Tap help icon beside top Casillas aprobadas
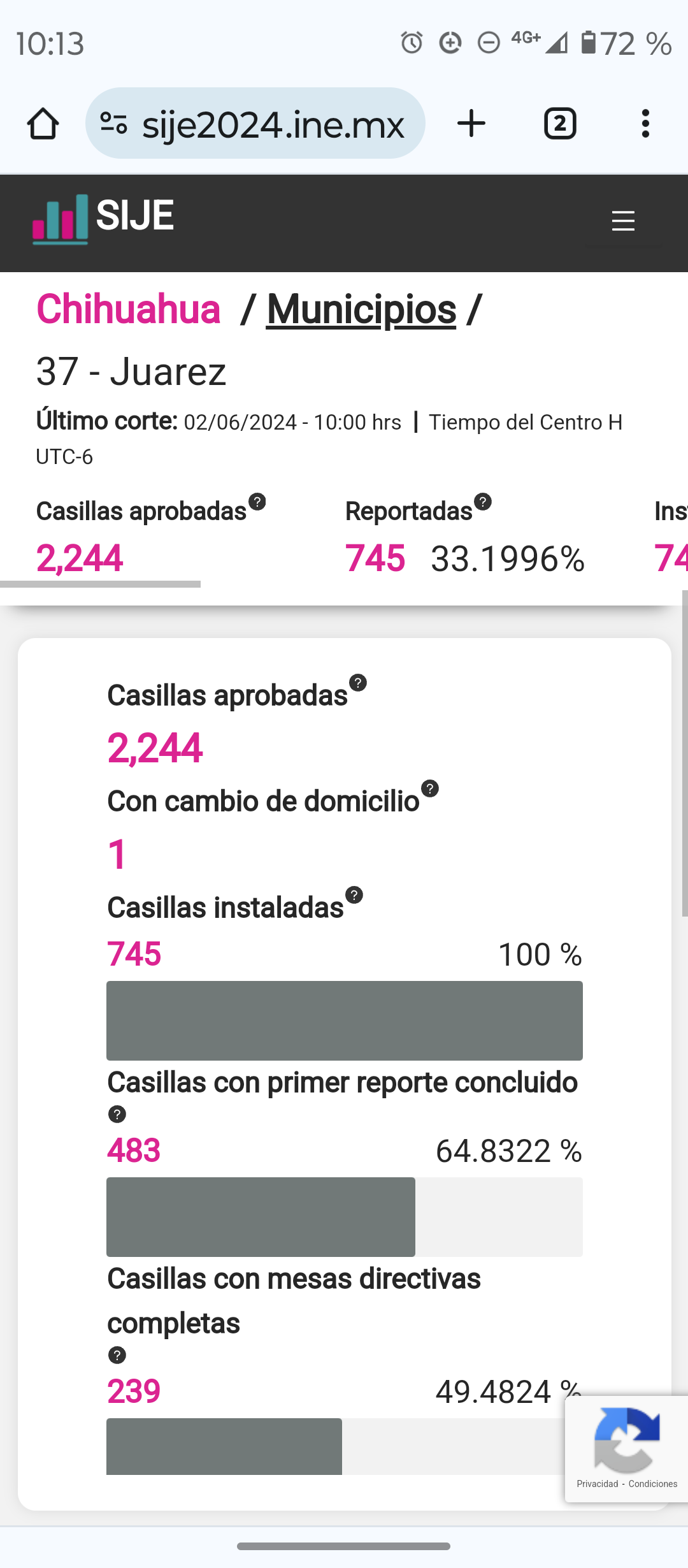The image size is (688, 1568). coord(257,502)
